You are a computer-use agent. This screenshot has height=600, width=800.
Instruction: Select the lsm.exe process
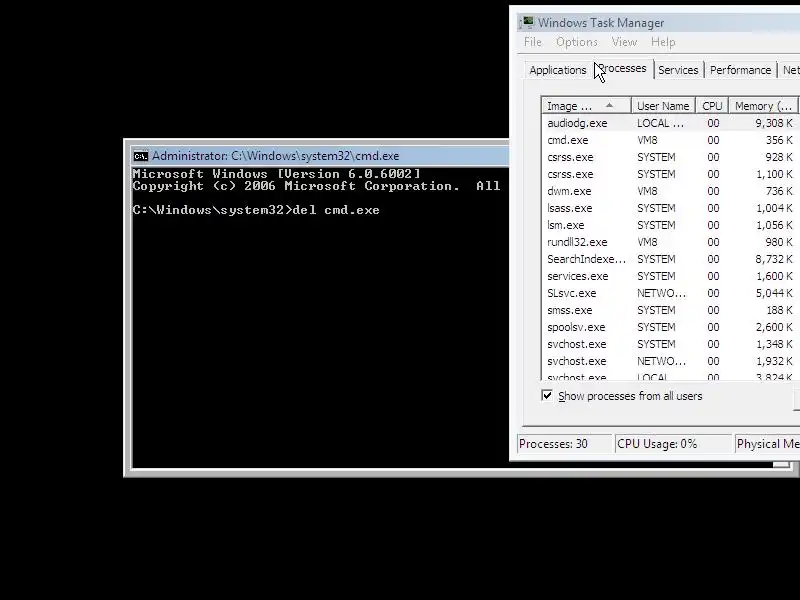pos(670,225)
